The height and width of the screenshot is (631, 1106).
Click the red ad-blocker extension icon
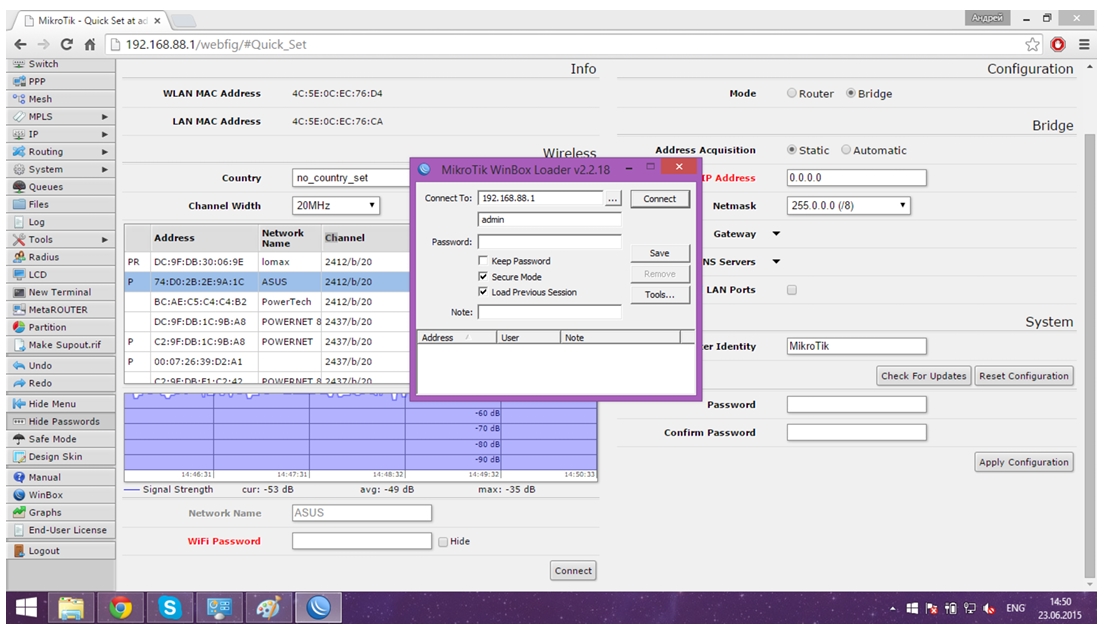[x=1058, y=44]
